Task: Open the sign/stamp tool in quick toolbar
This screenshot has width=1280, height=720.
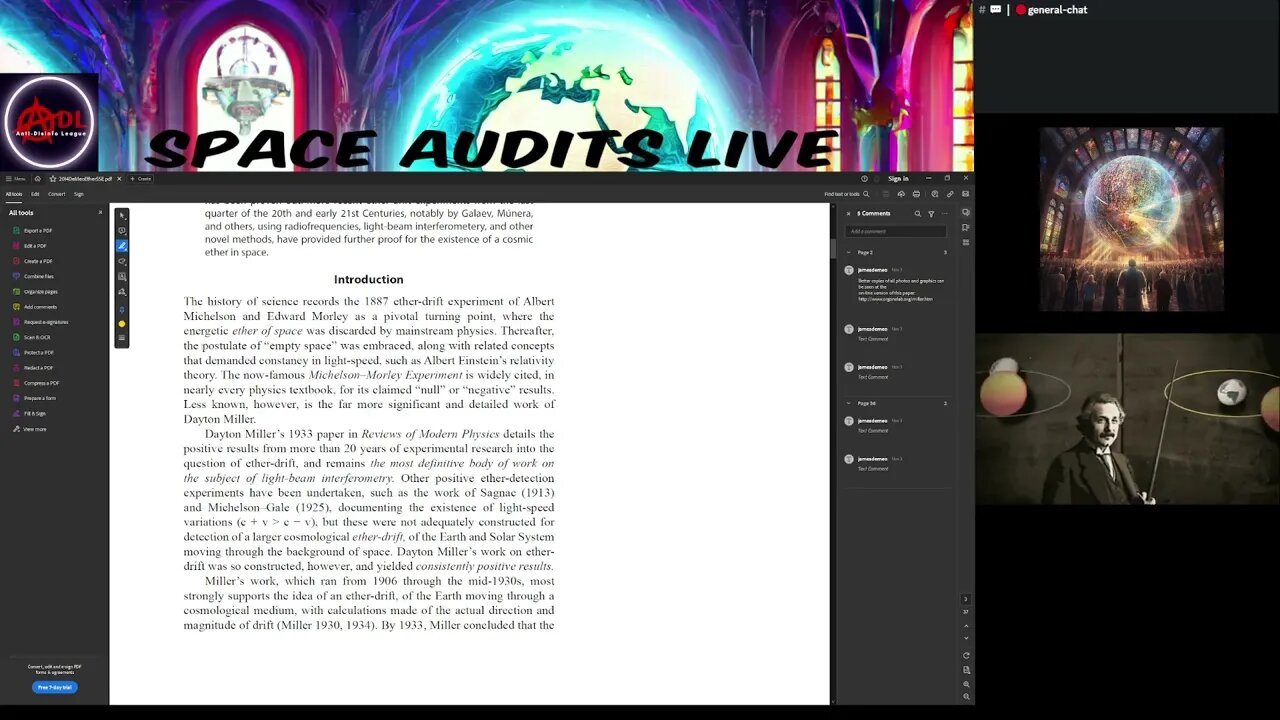Action: pyautogui.click(x=122, y=292)
